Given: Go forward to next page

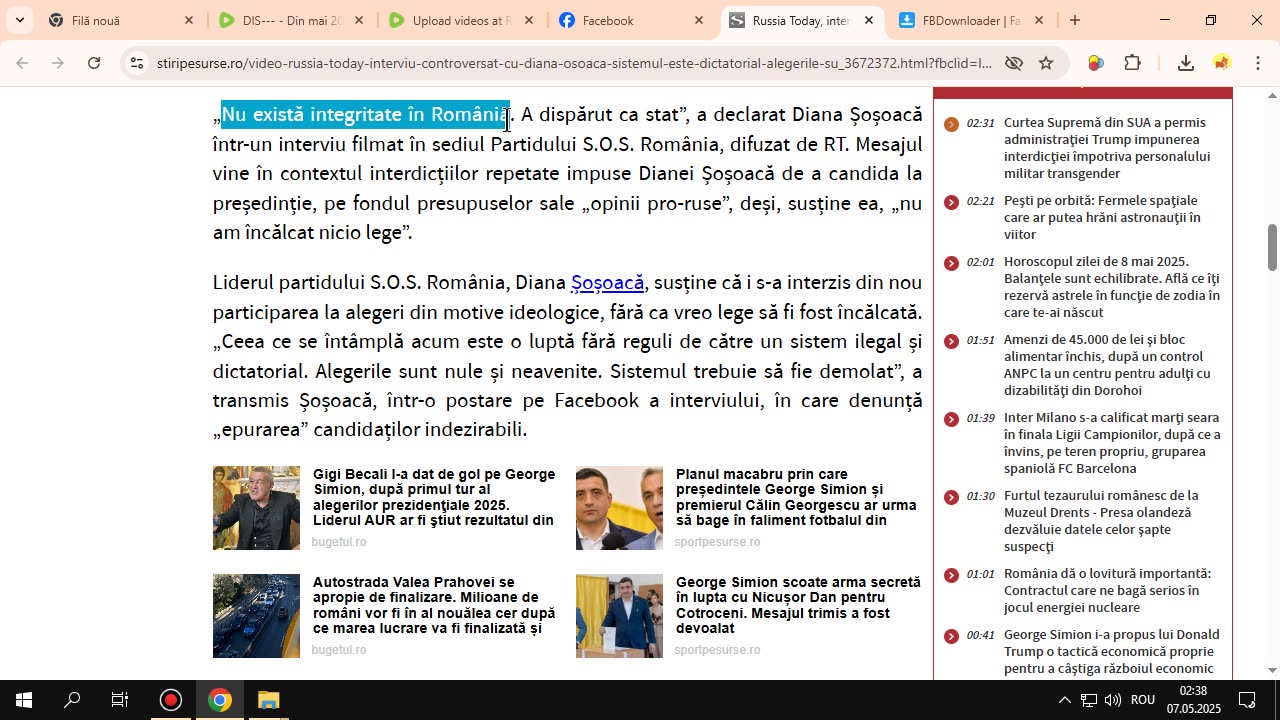Looking at the screenshot, I should (58, 63).
